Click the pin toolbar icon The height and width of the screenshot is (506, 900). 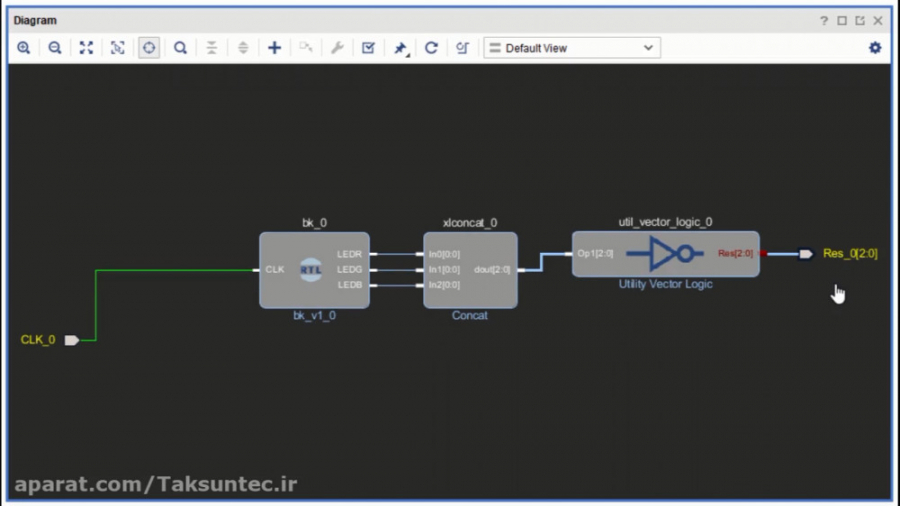click(x=401, y=48)
